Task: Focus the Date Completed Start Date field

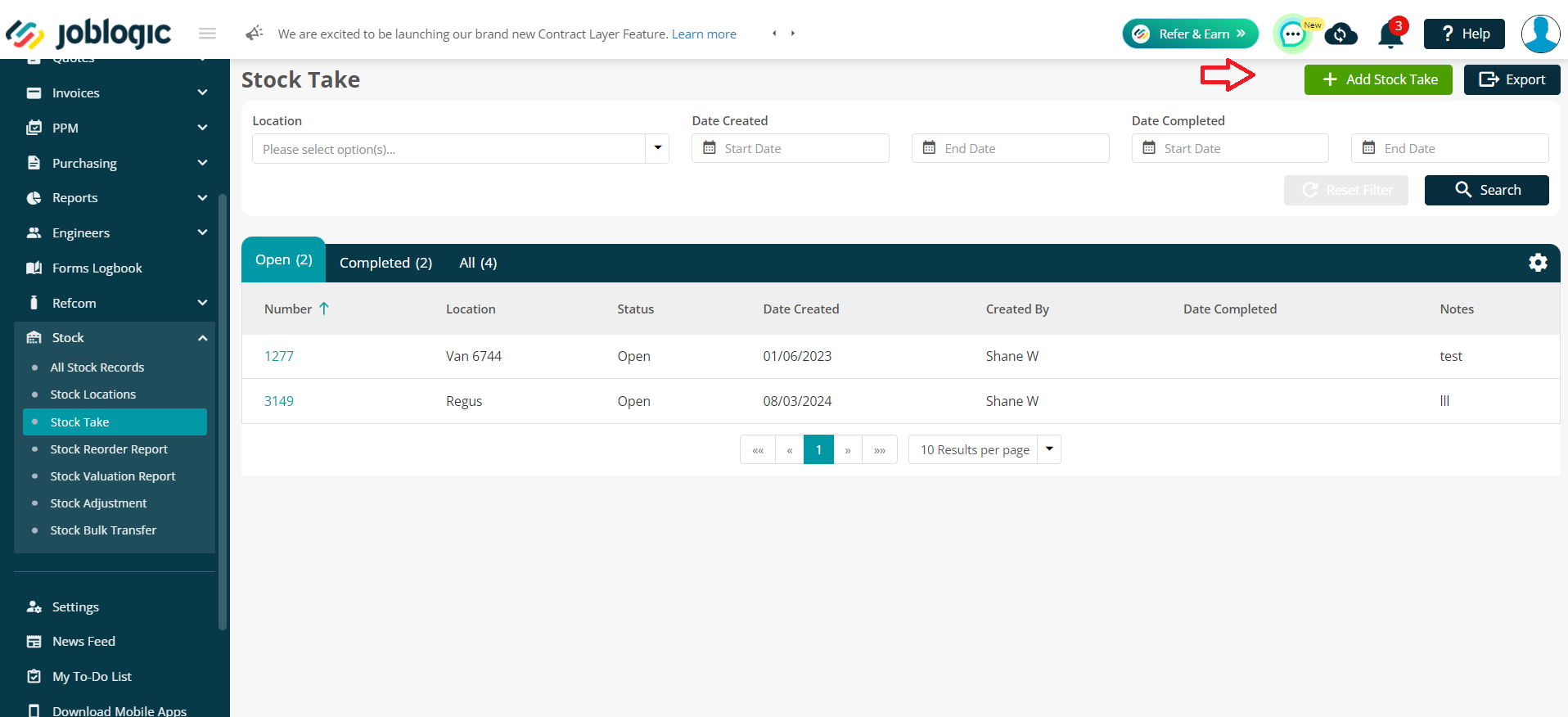Action: click(1230, 148)
